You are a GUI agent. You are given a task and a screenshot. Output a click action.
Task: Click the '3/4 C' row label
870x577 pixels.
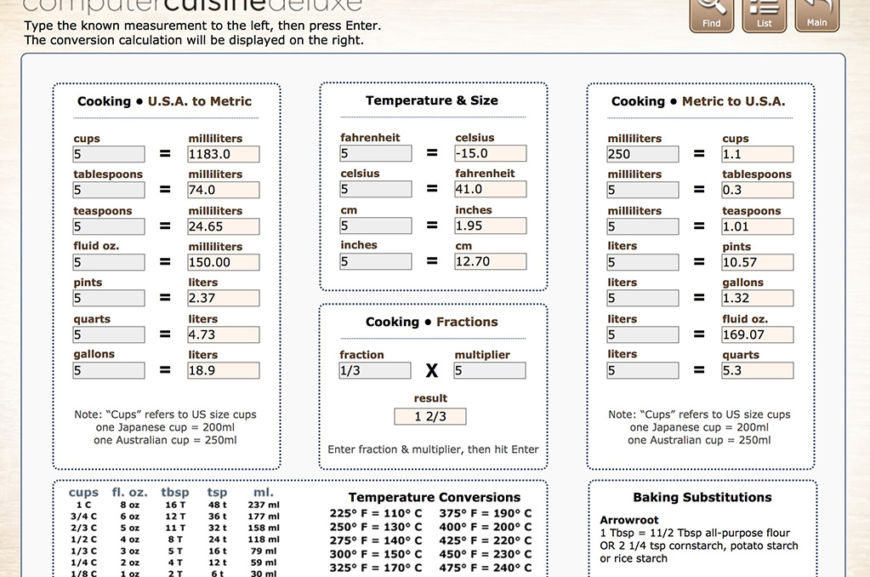click(83, 517)
